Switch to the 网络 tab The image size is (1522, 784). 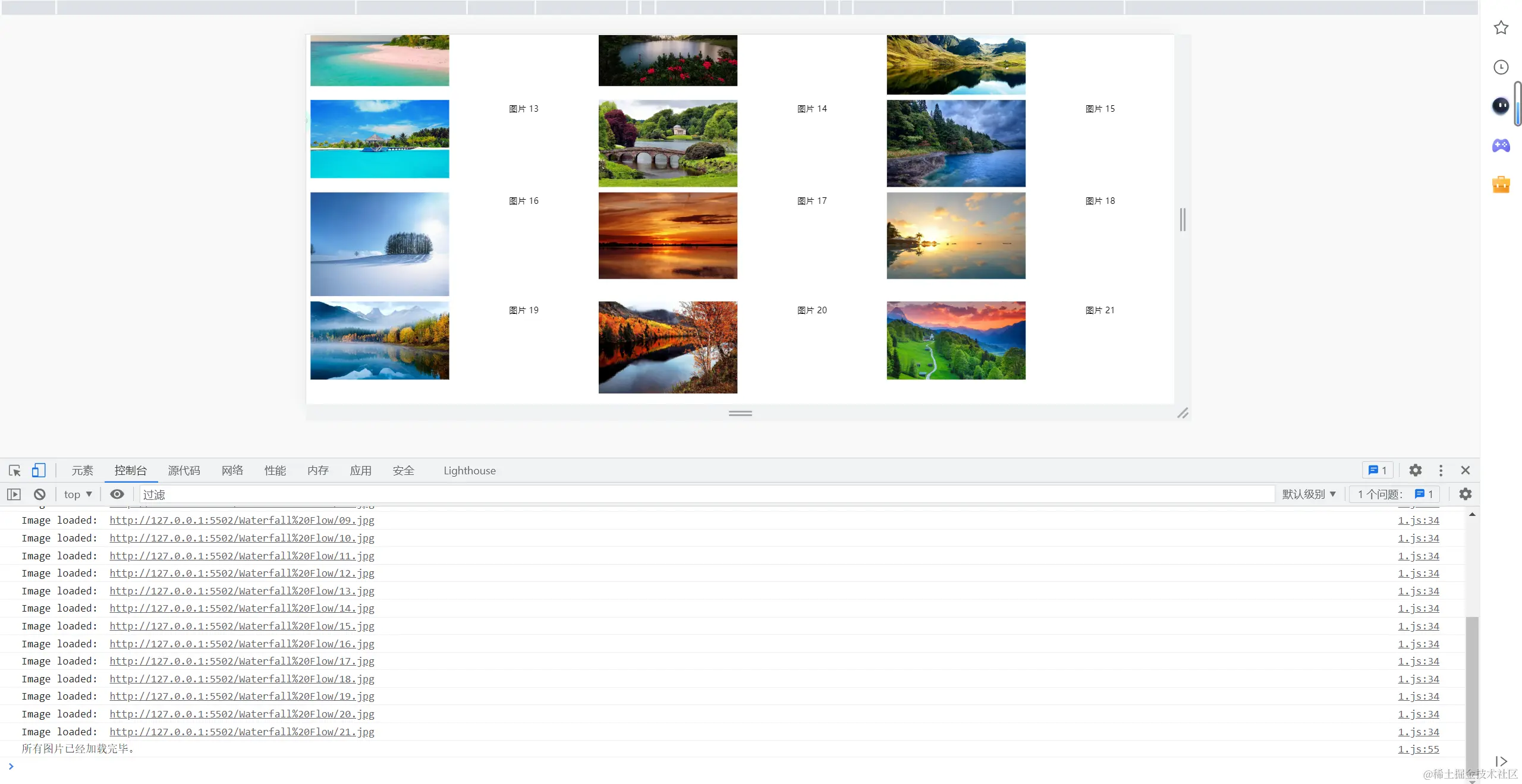point(232,471)
